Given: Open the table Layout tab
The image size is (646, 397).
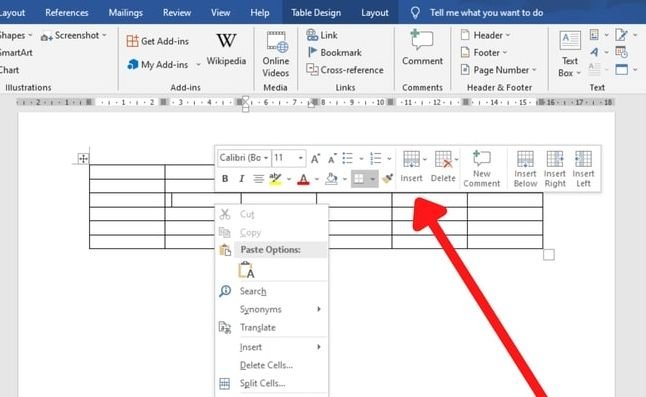Looking at the screenshot, I should 375,13.
